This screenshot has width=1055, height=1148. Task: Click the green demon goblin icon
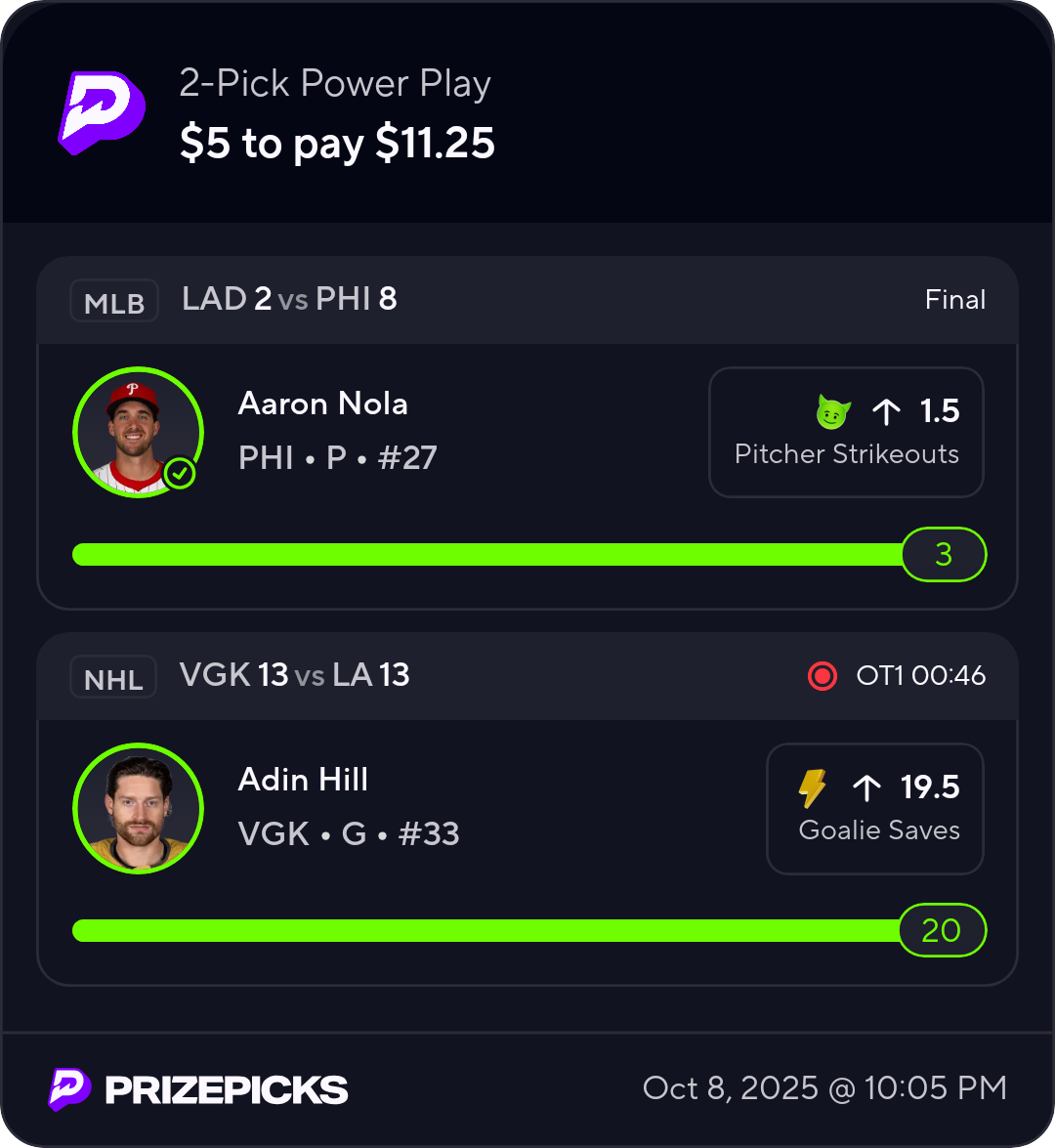point(832,413)
